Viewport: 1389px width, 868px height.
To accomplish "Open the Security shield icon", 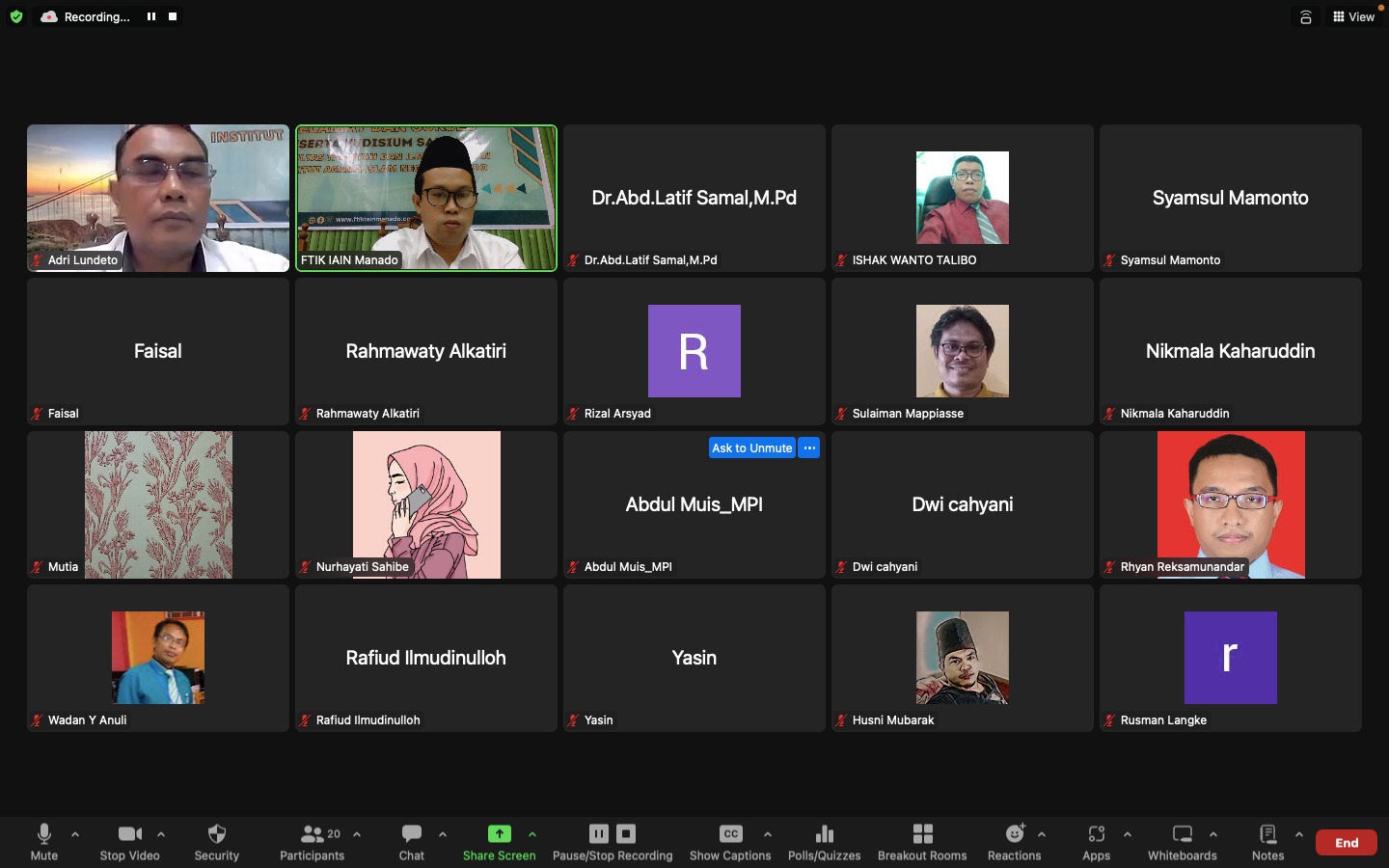I will point(217,833).
